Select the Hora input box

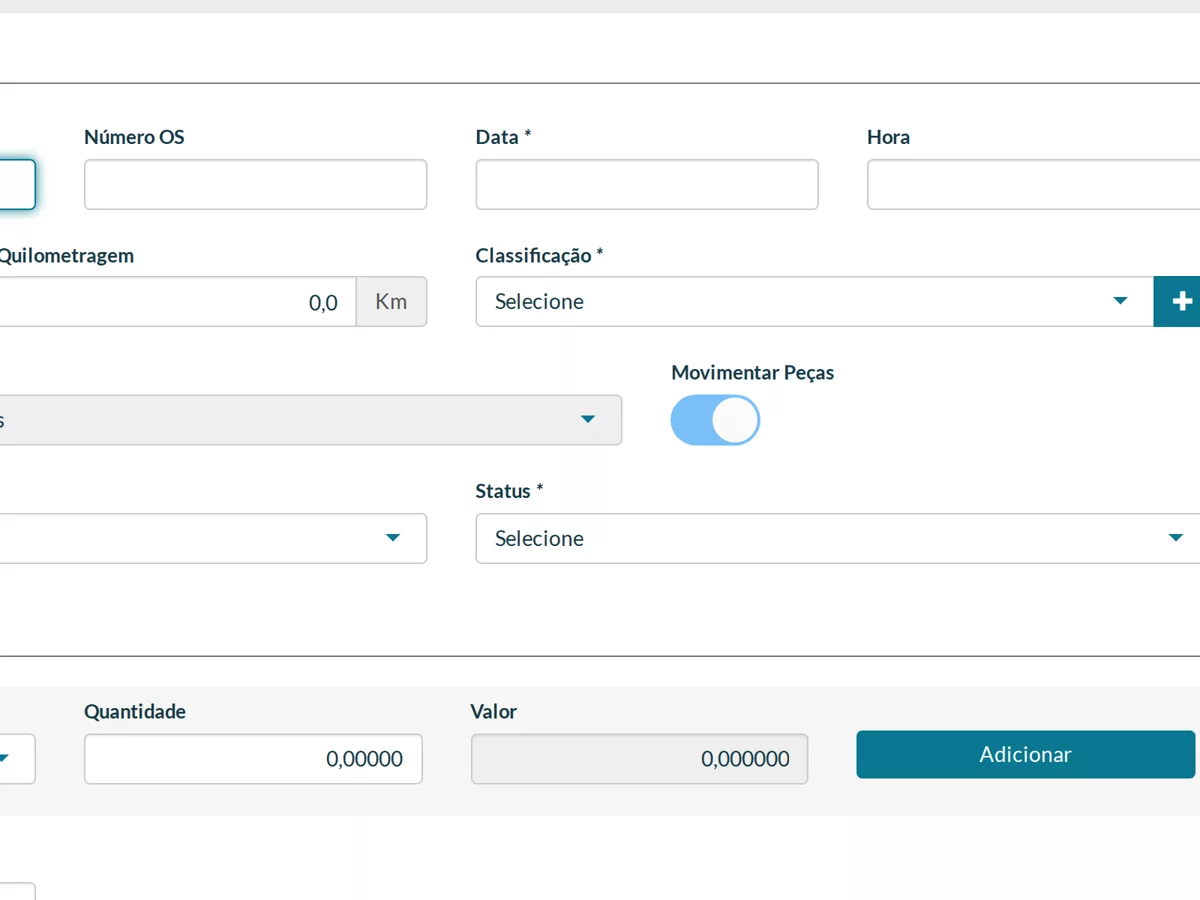point(1033,185)
